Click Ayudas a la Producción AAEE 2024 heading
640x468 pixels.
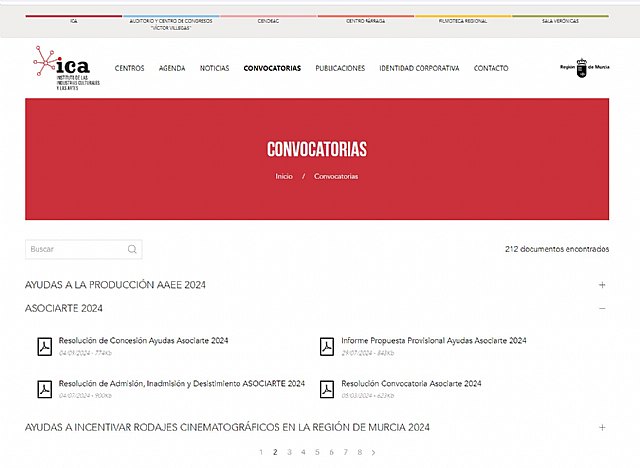pyautogui.click(x=116, y=285)
